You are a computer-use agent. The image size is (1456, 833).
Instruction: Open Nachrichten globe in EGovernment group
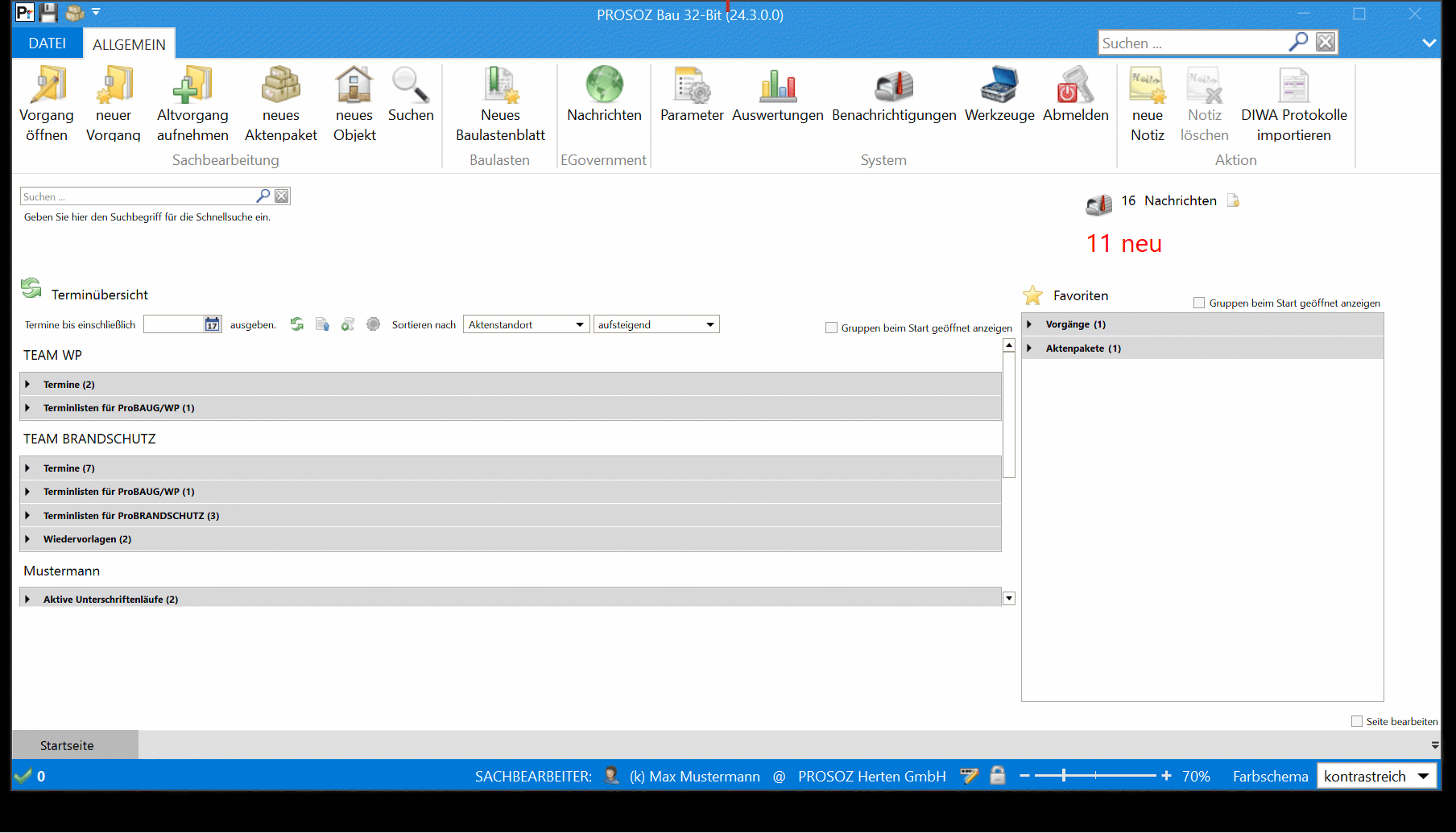604,94
